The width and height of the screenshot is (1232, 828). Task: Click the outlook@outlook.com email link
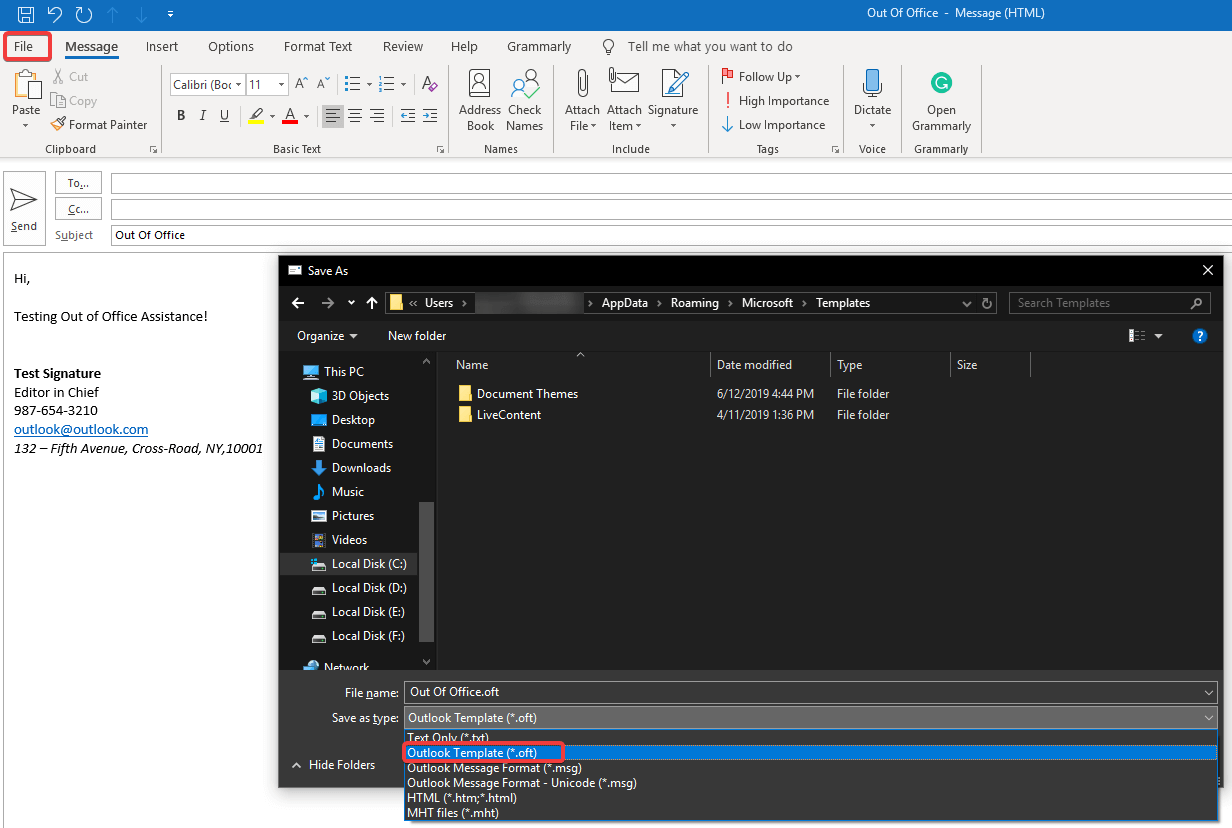81,429
